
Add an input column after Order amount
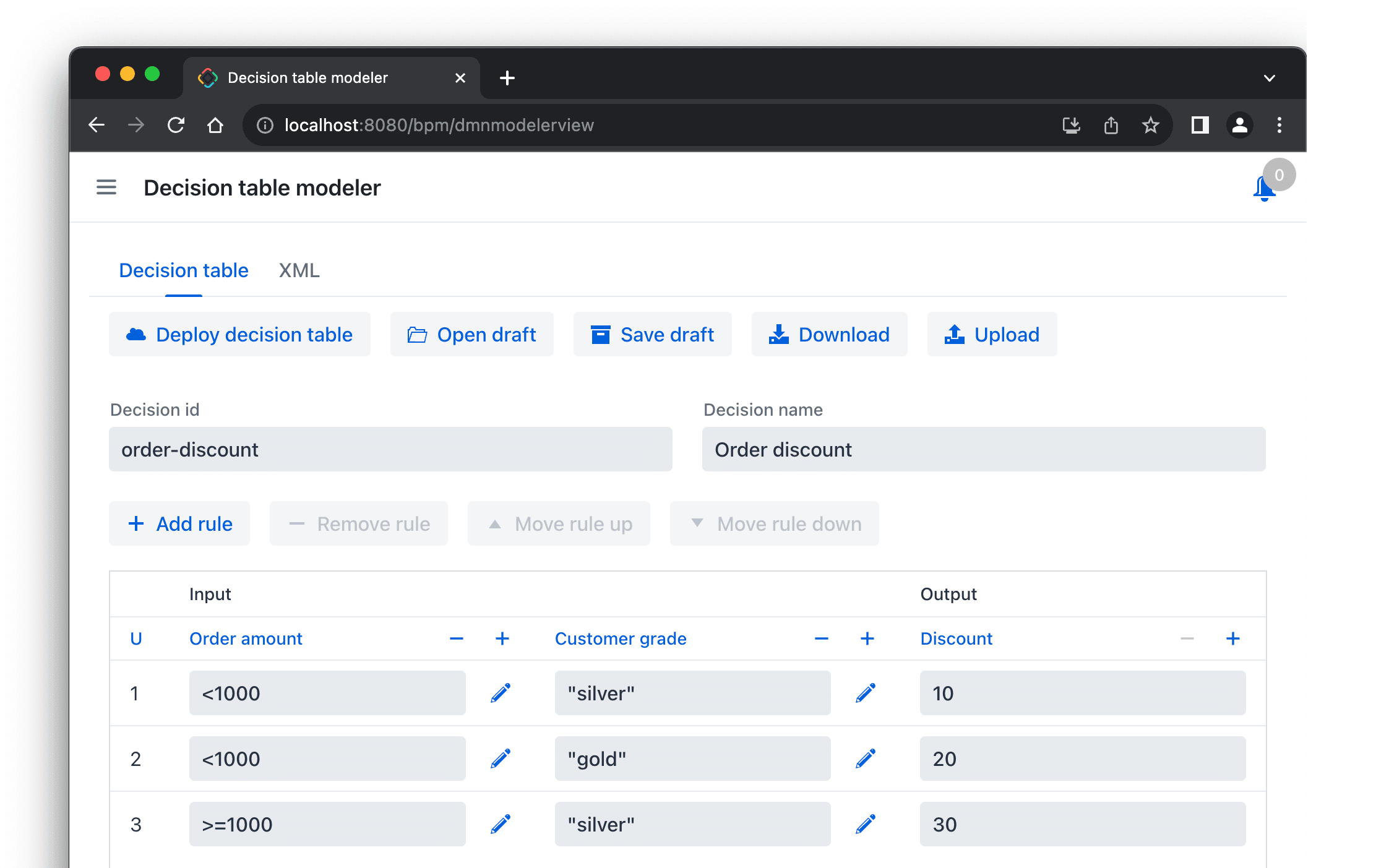click(x=502, y=638)
